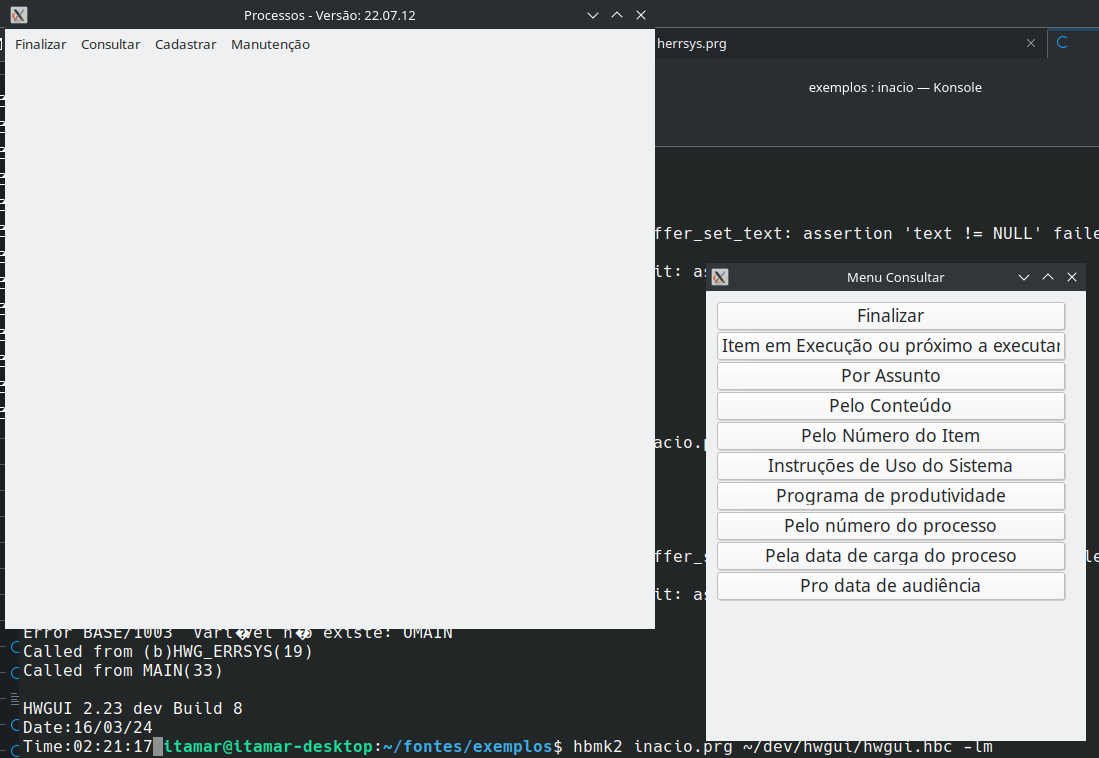Image resolution: width=1099 pixels, height=758 pixels.
Task: Click X11 icon in Processos title bar
Action: [x=19, y=15]
